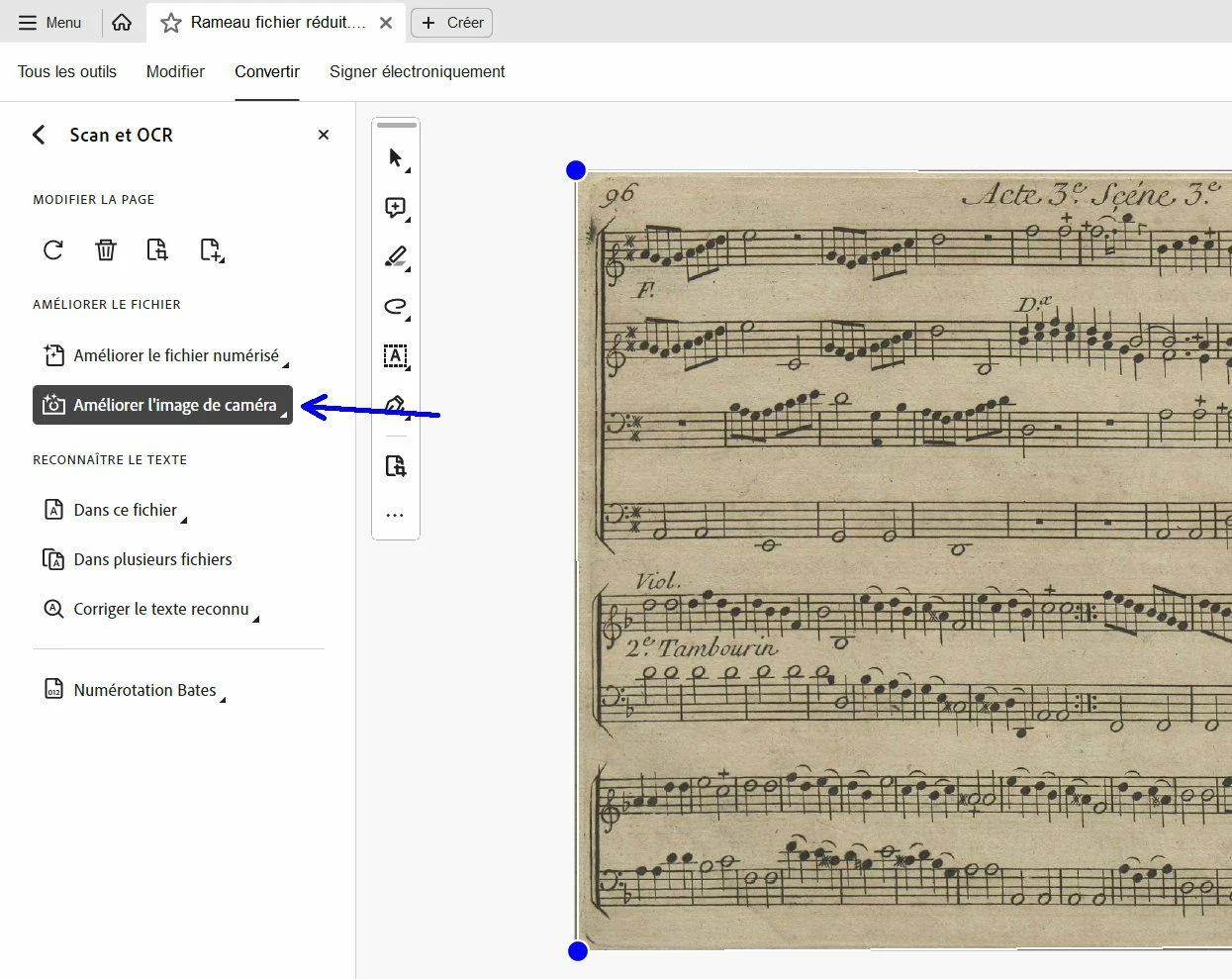
Task: Select the text box tool
Action: click(396, 356)
